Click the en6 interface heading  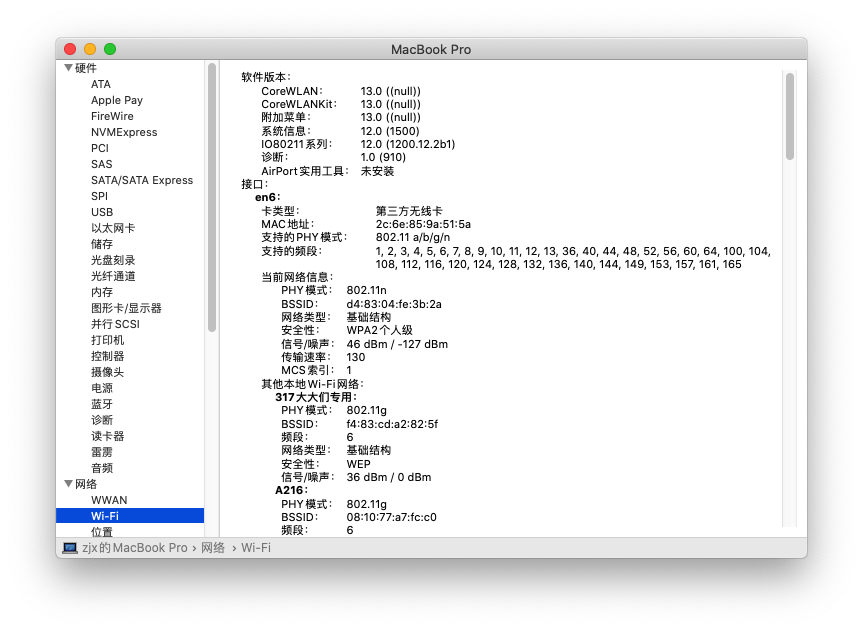267,197
